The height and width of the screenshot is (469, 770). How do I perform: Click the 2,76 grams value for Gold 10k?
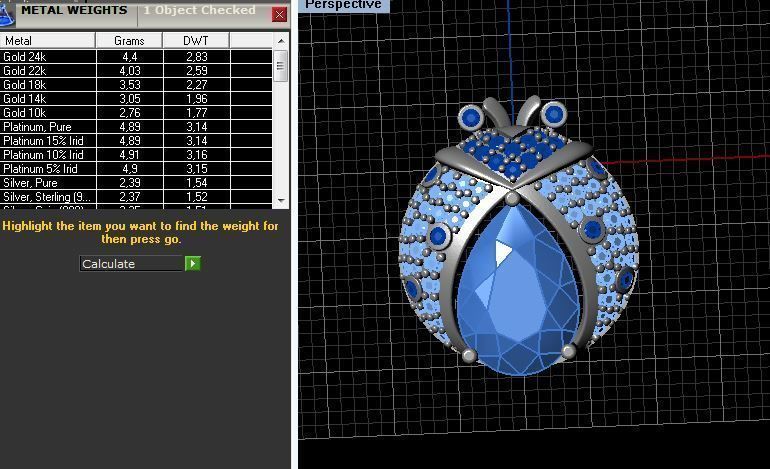[130, 112]
